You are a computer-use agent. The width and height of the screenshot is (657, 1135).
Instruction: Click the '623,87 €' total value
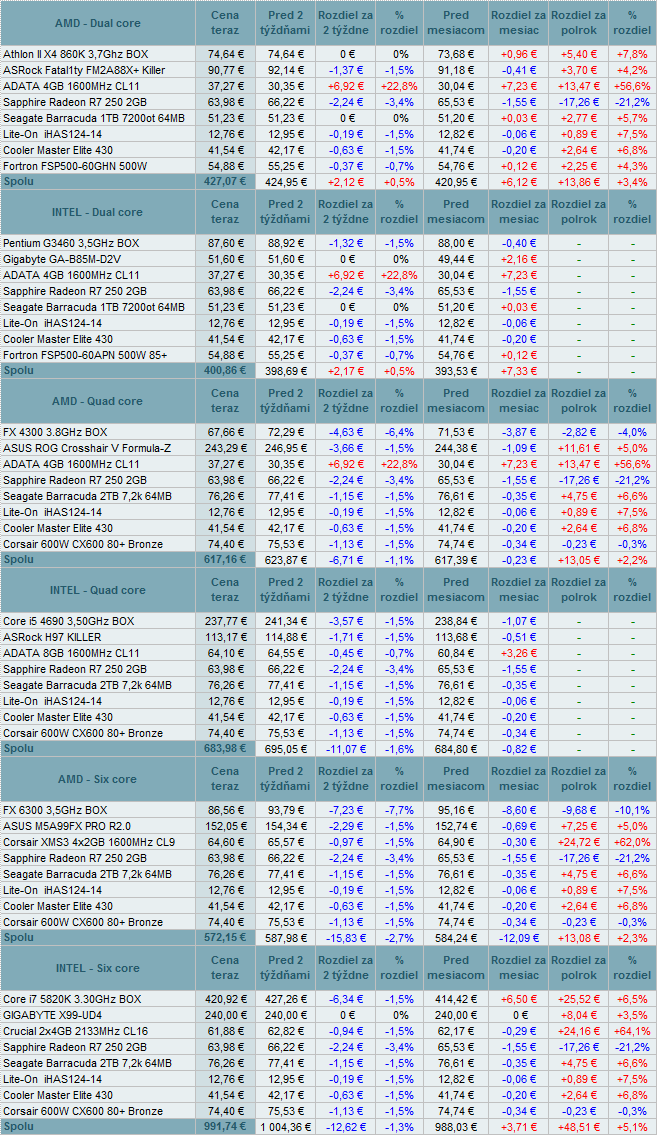point(287,560)
